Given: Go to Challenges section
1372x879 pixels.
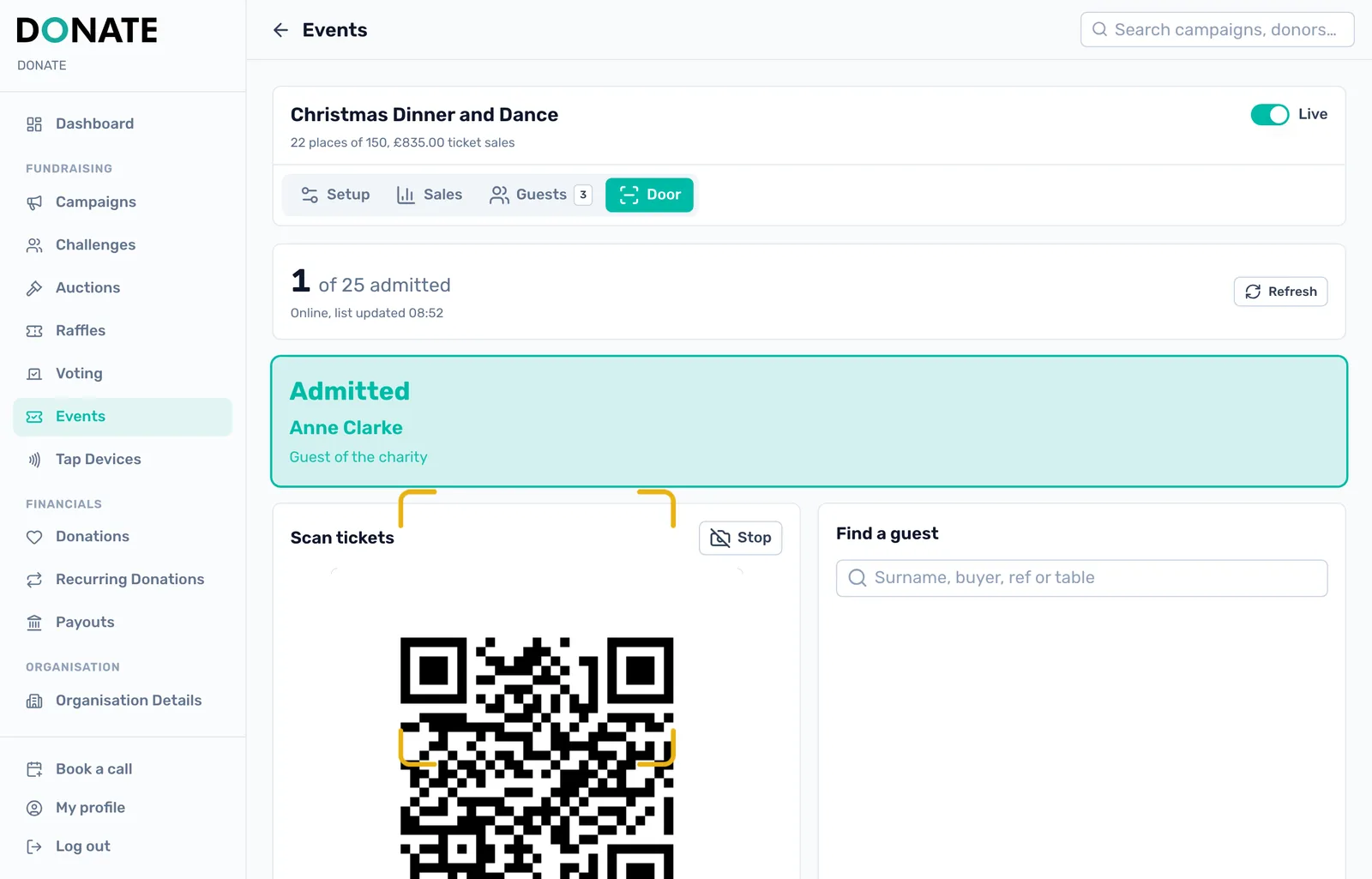Looking at the screenshot, I should tap(123, 245).
